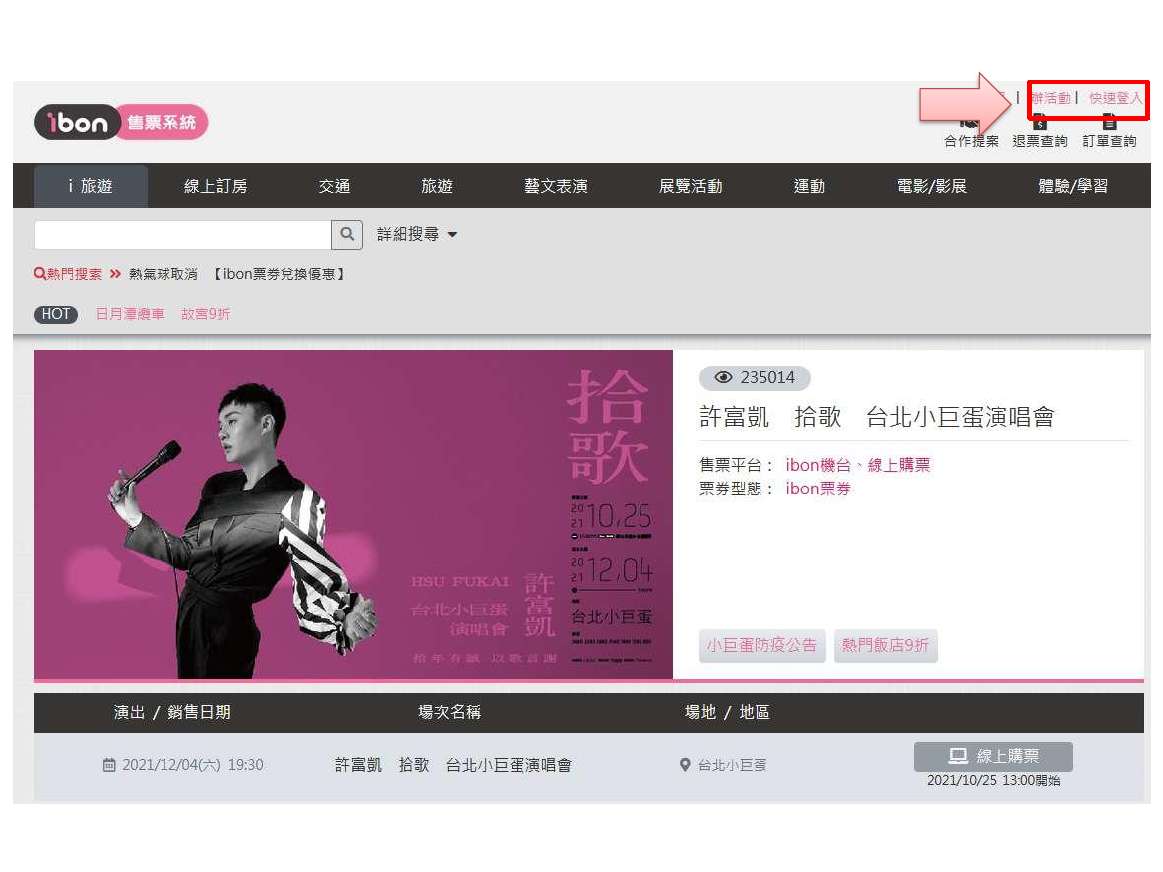Go to 線上訂房 in navigation bar

pos(215,186)
